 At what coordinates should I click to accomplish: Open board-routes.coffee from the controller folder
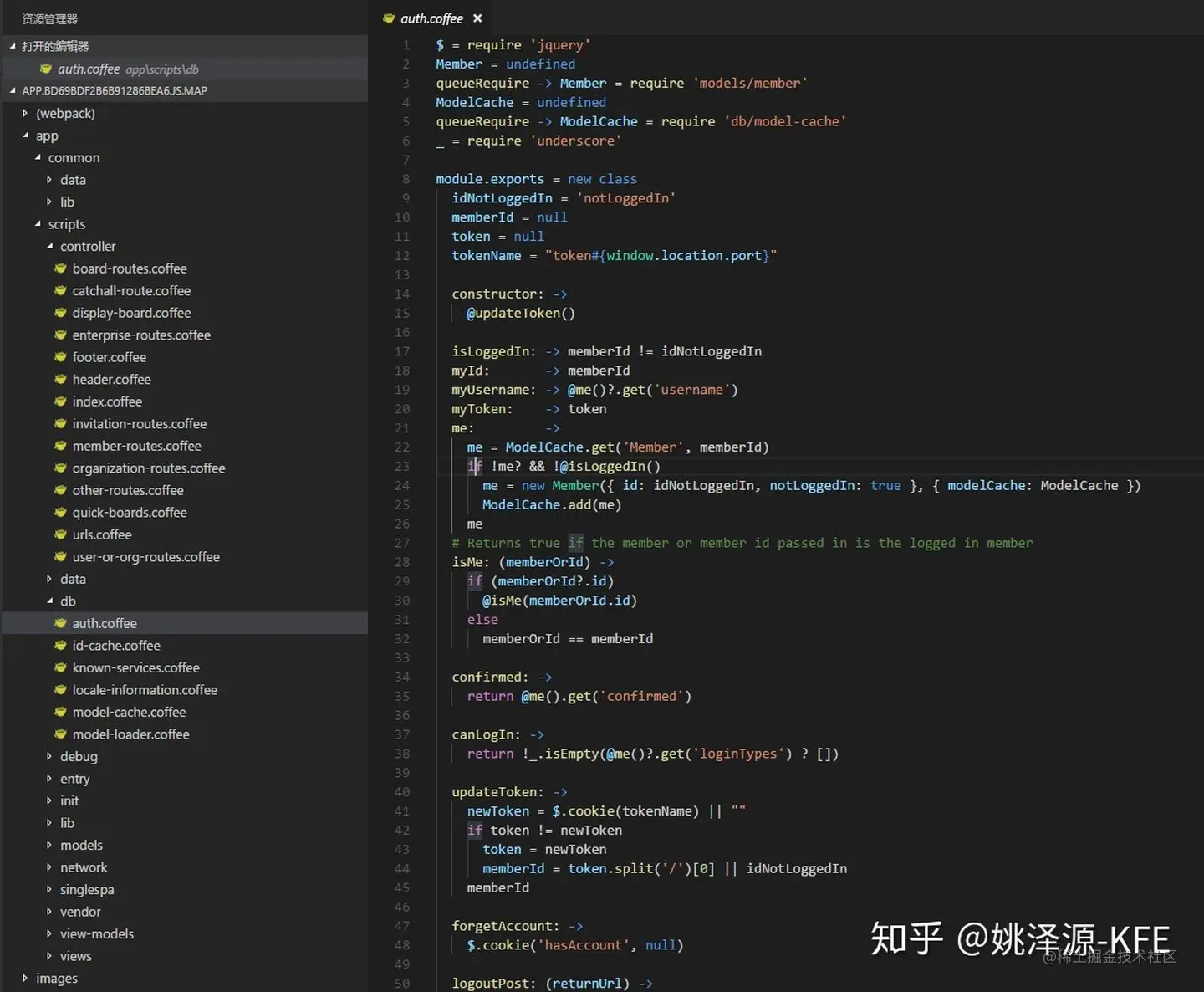coord(130,268)
